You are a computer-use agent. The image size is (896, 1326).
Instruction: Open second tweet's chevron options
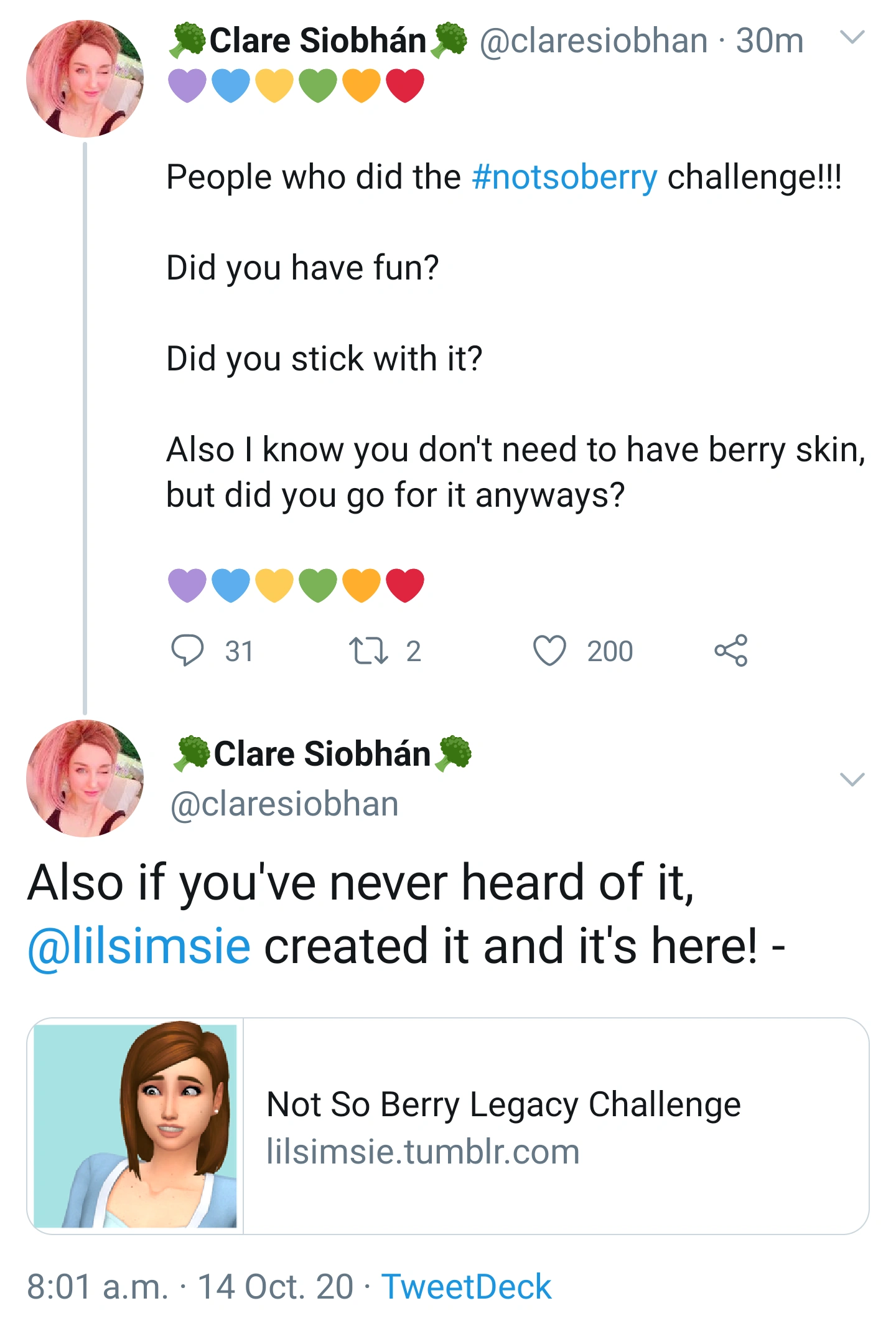click(852, 779)
